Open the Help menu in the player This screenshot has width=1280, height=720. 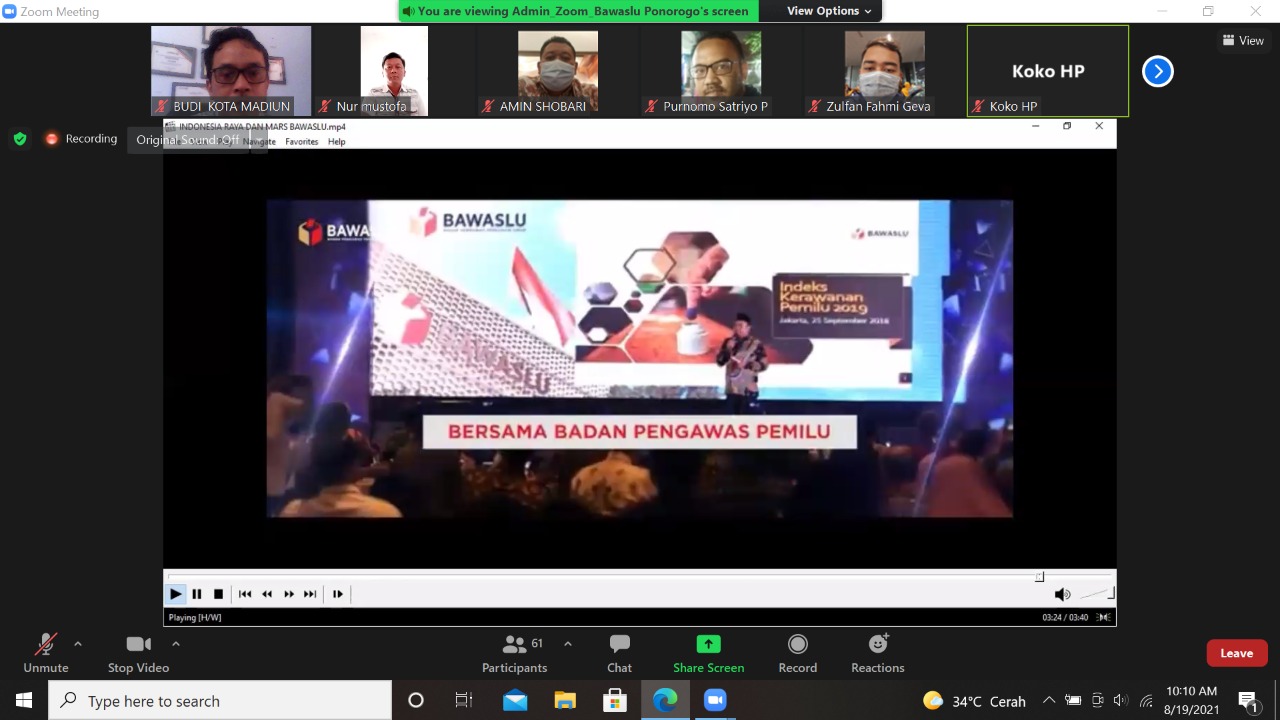[x=337, y=142]
